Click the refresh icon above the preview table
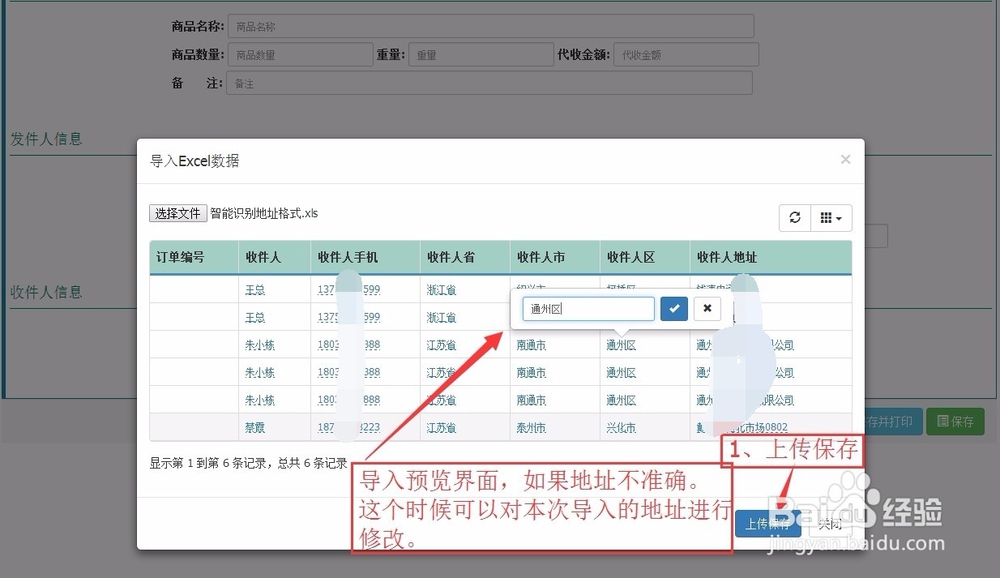This screenshot has height=578, width=1000. point(793,216)
